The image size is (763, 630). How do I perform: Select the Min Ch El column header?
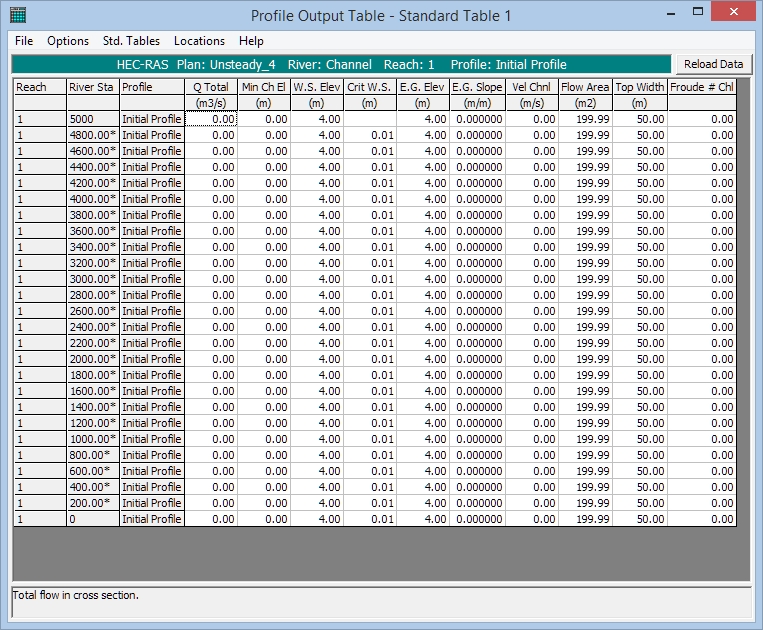click(x=264, y=87)
